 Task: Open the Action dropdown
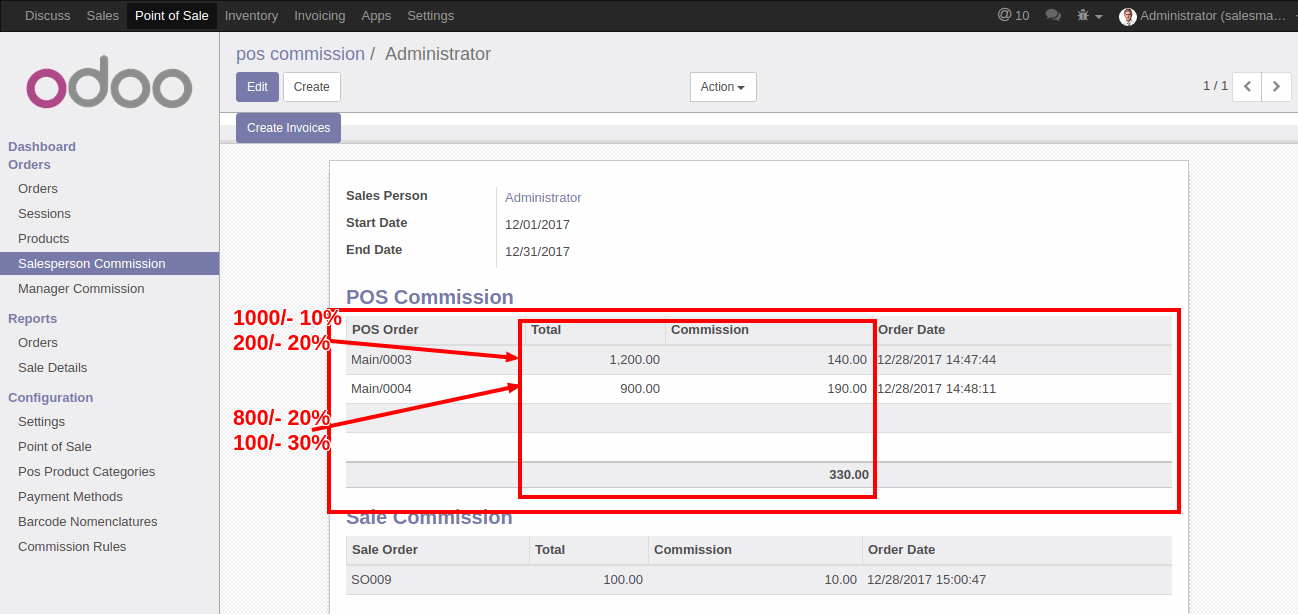coord(723,87)
